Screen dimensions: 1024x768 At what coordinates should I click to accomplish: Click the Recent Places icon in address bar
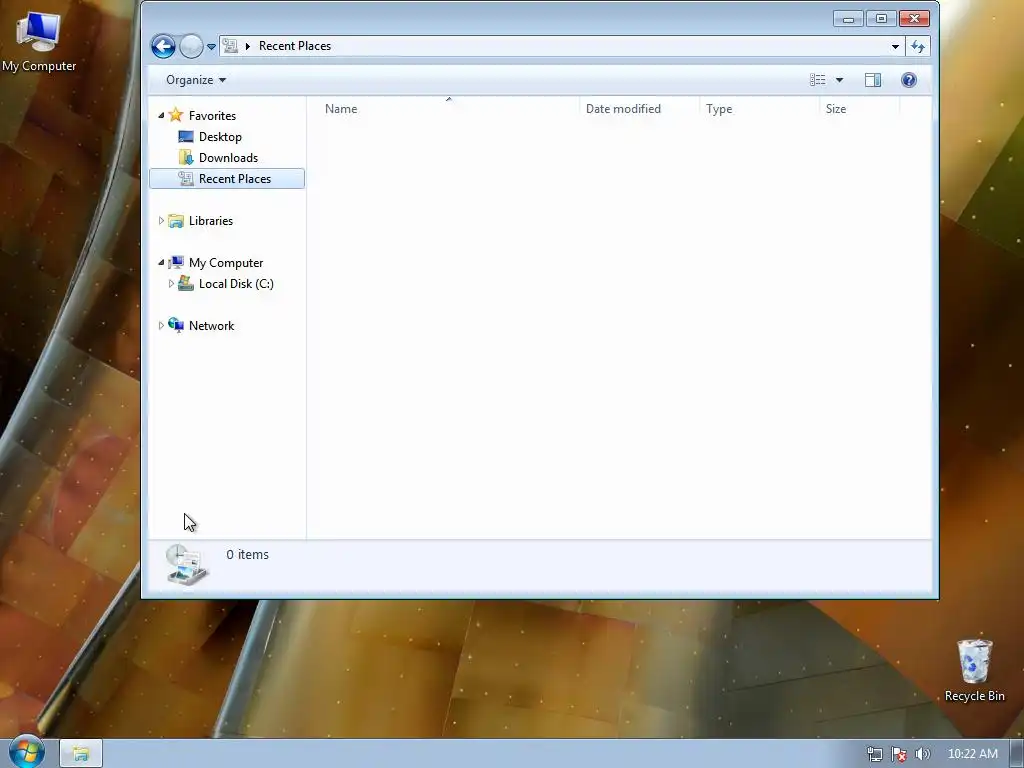tap(230, 46)
